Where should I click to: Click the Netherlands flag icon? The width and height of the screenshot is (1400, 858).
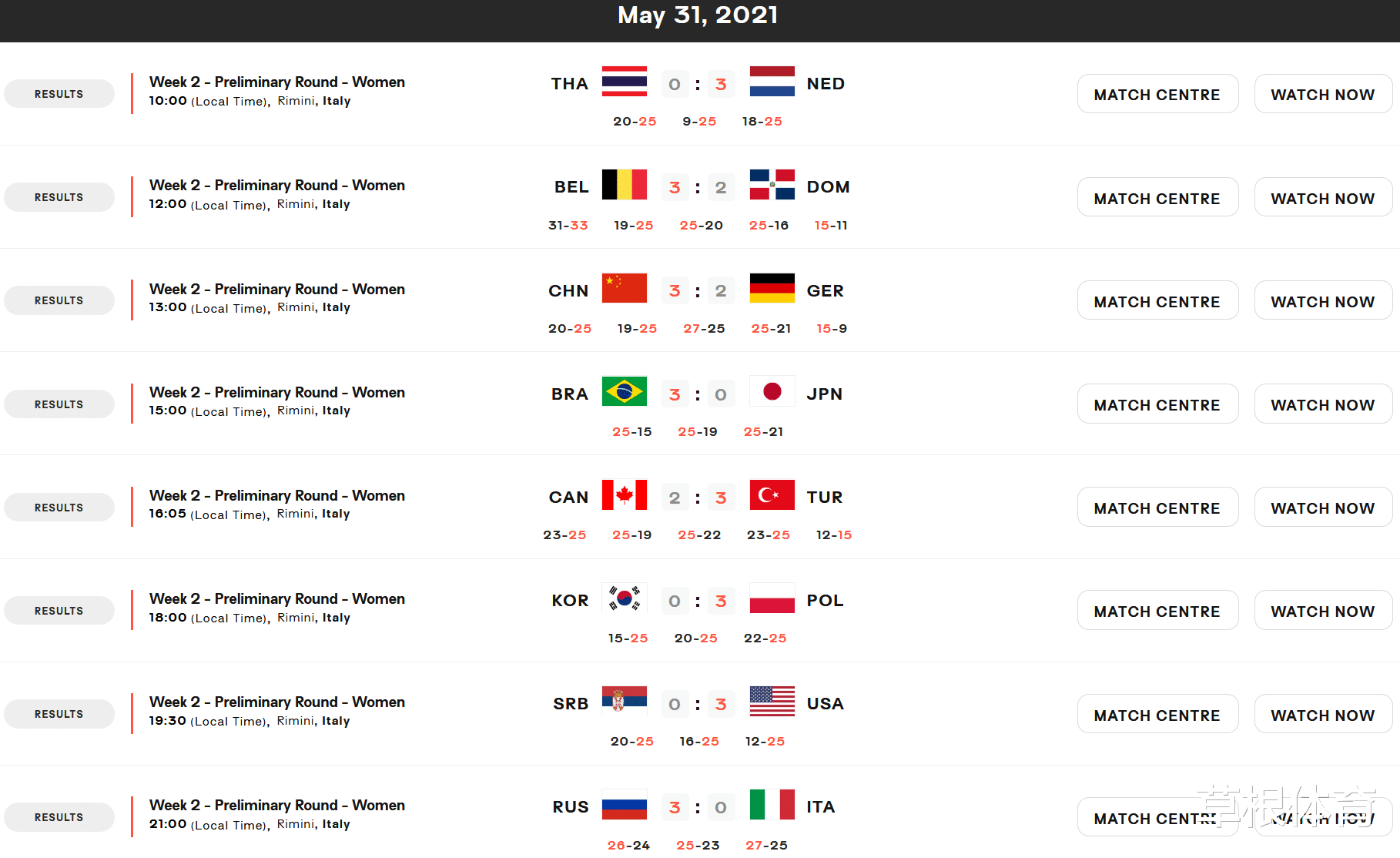click(772, 82)
